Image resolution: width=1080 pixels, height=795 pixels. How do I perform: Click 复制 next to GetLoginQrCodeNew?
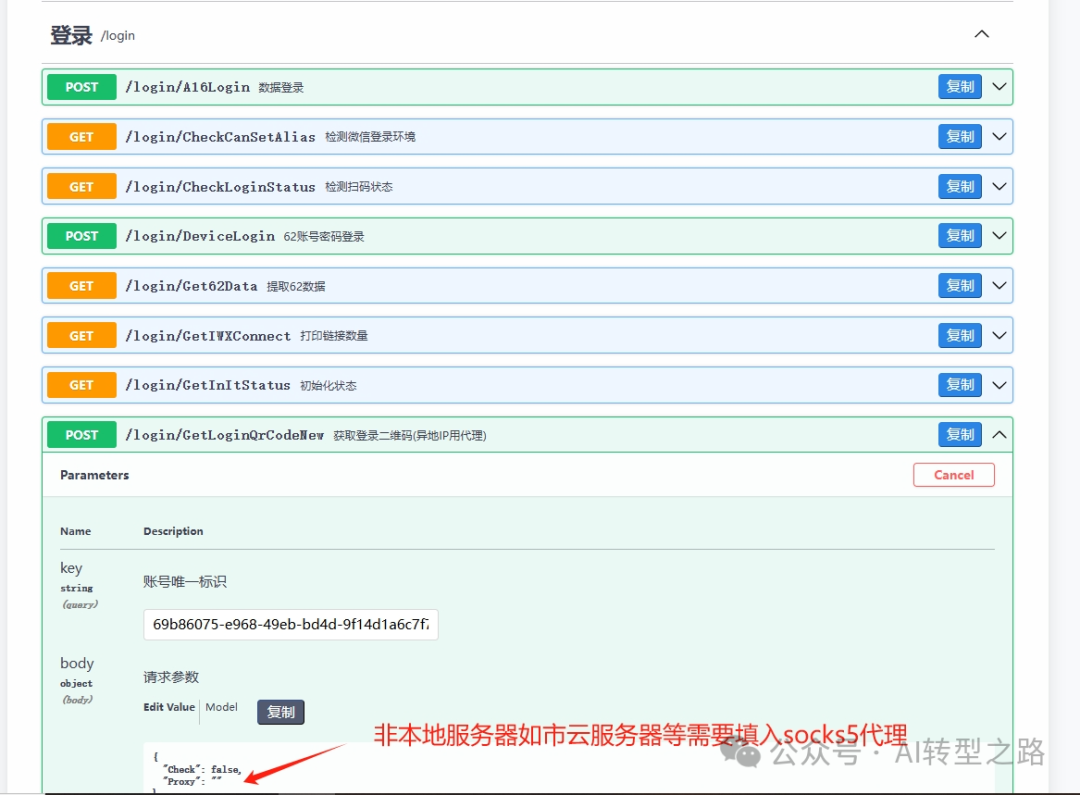959,434
